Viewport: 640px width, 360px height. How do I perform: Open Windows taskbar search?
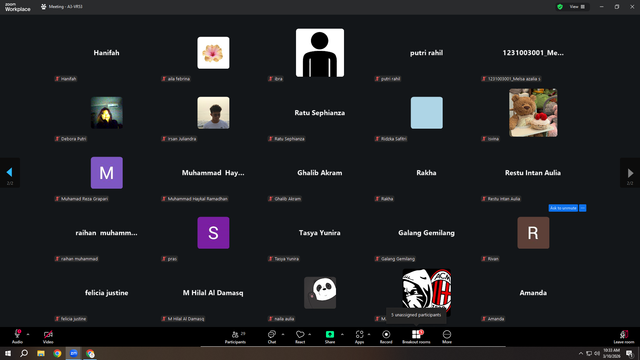pyautogui.click(x=24, y=353)
